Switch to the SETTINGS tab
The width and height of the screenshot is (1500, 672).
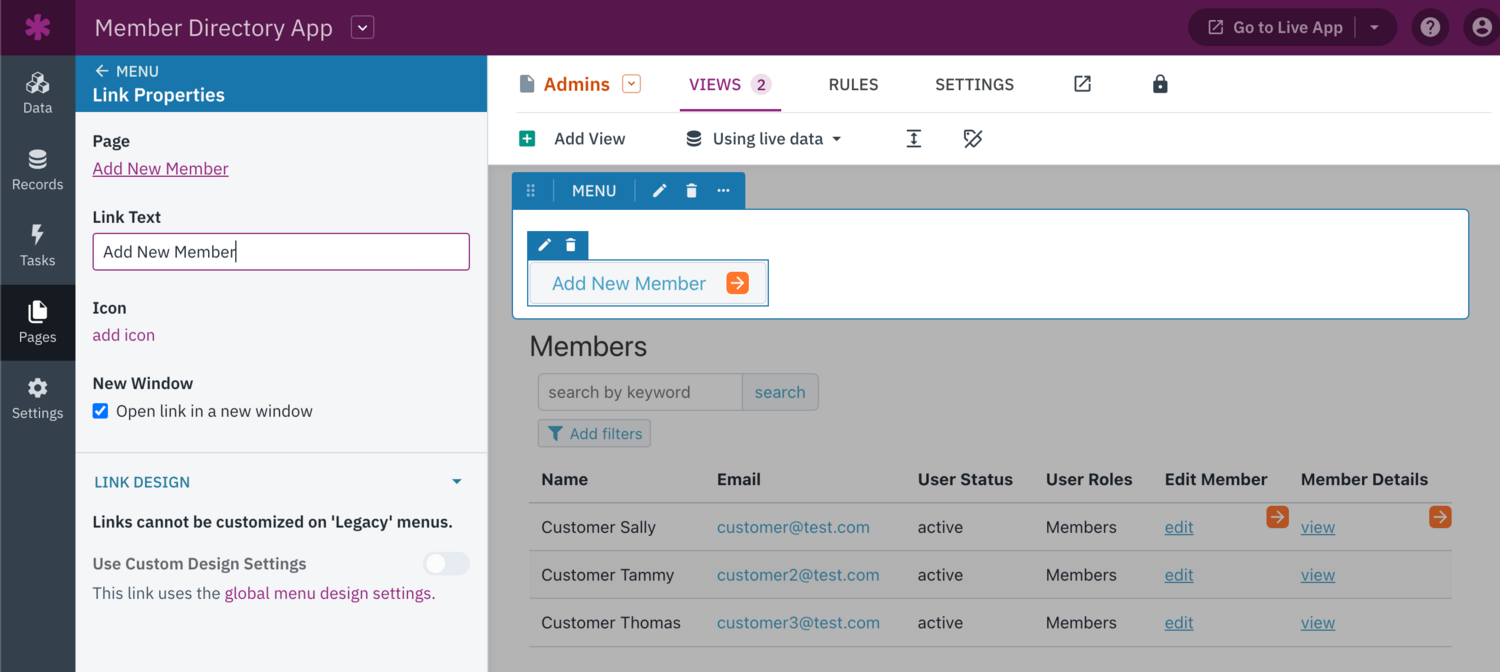coord(973,84)
